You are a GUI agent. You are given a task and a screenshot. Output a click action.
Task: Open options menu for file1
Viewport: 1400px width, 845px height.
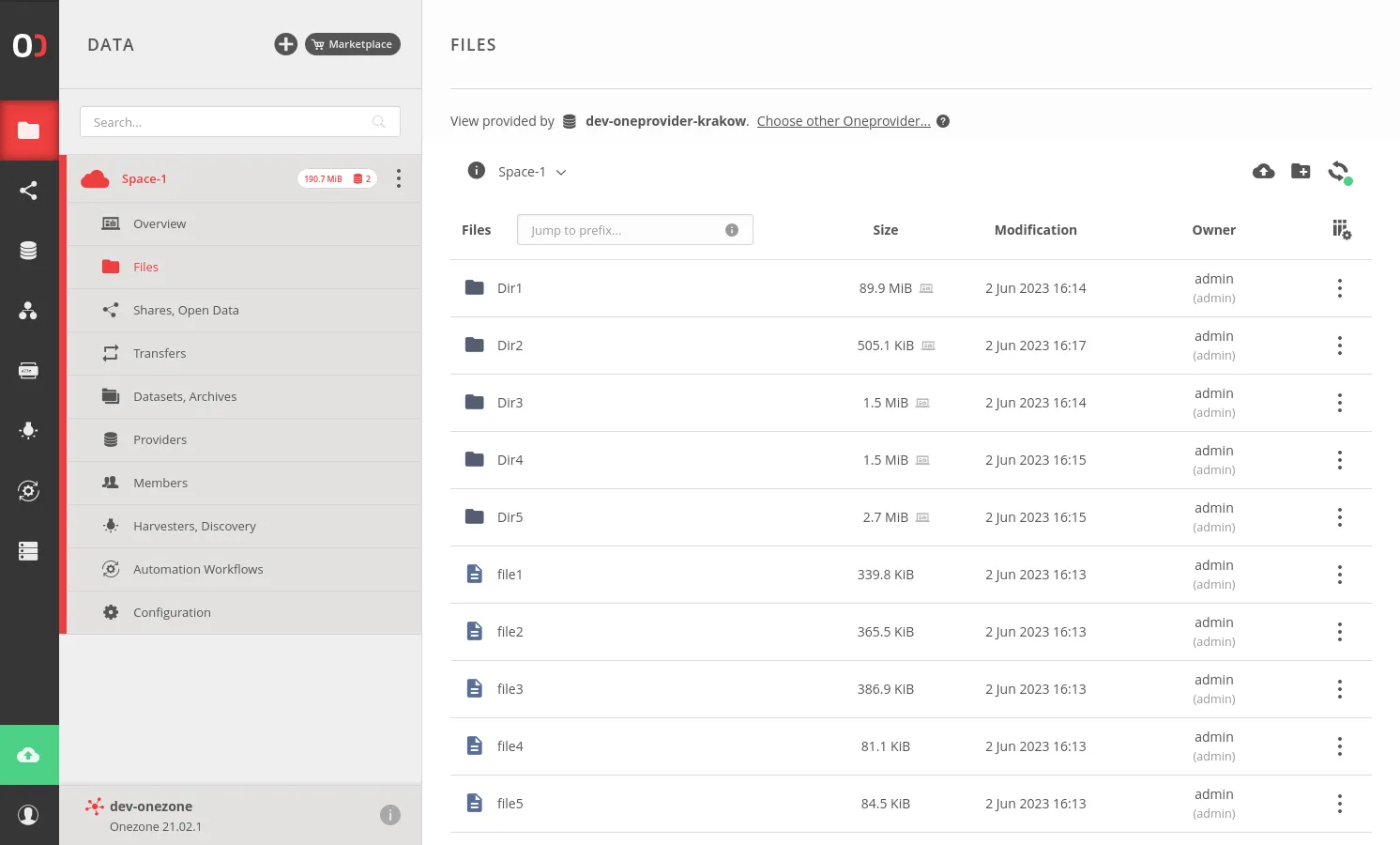coord(1340,575)
